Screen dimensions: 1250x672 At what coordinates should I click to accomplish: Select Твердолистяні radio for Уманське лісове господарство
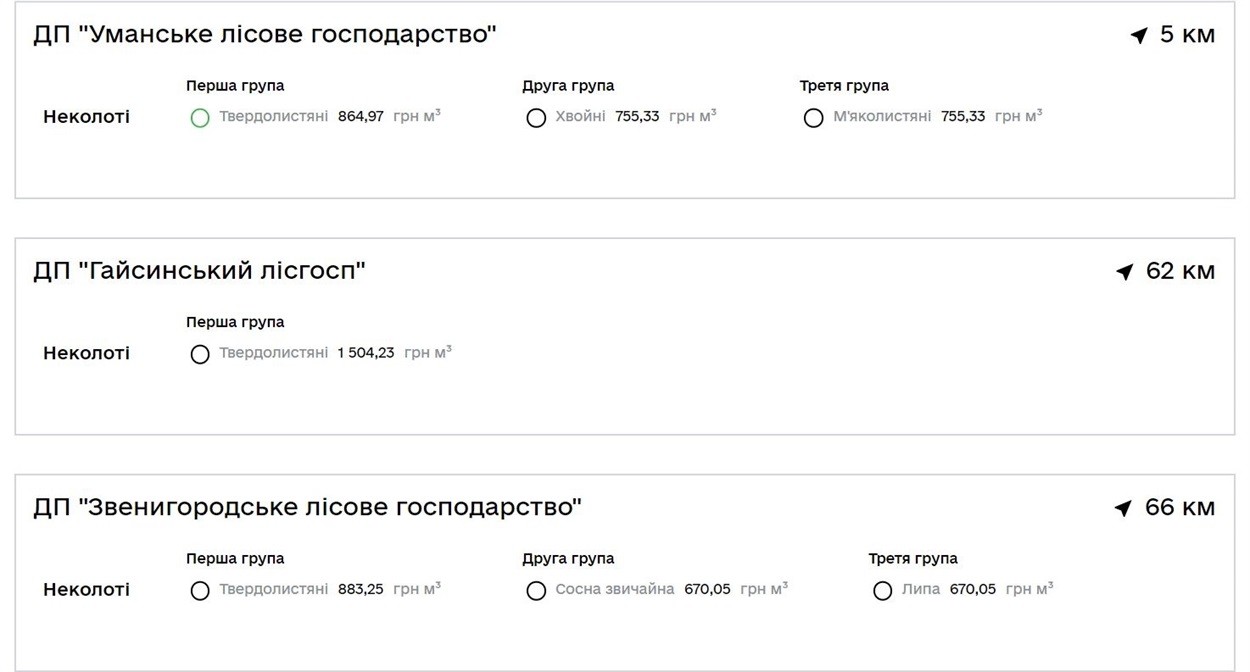coord(200,118)
